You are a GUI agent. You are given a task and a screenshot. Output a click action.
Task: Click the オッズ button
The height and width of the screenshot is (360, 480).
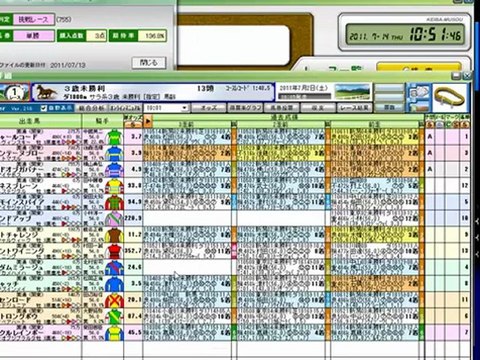pos(208,108)
